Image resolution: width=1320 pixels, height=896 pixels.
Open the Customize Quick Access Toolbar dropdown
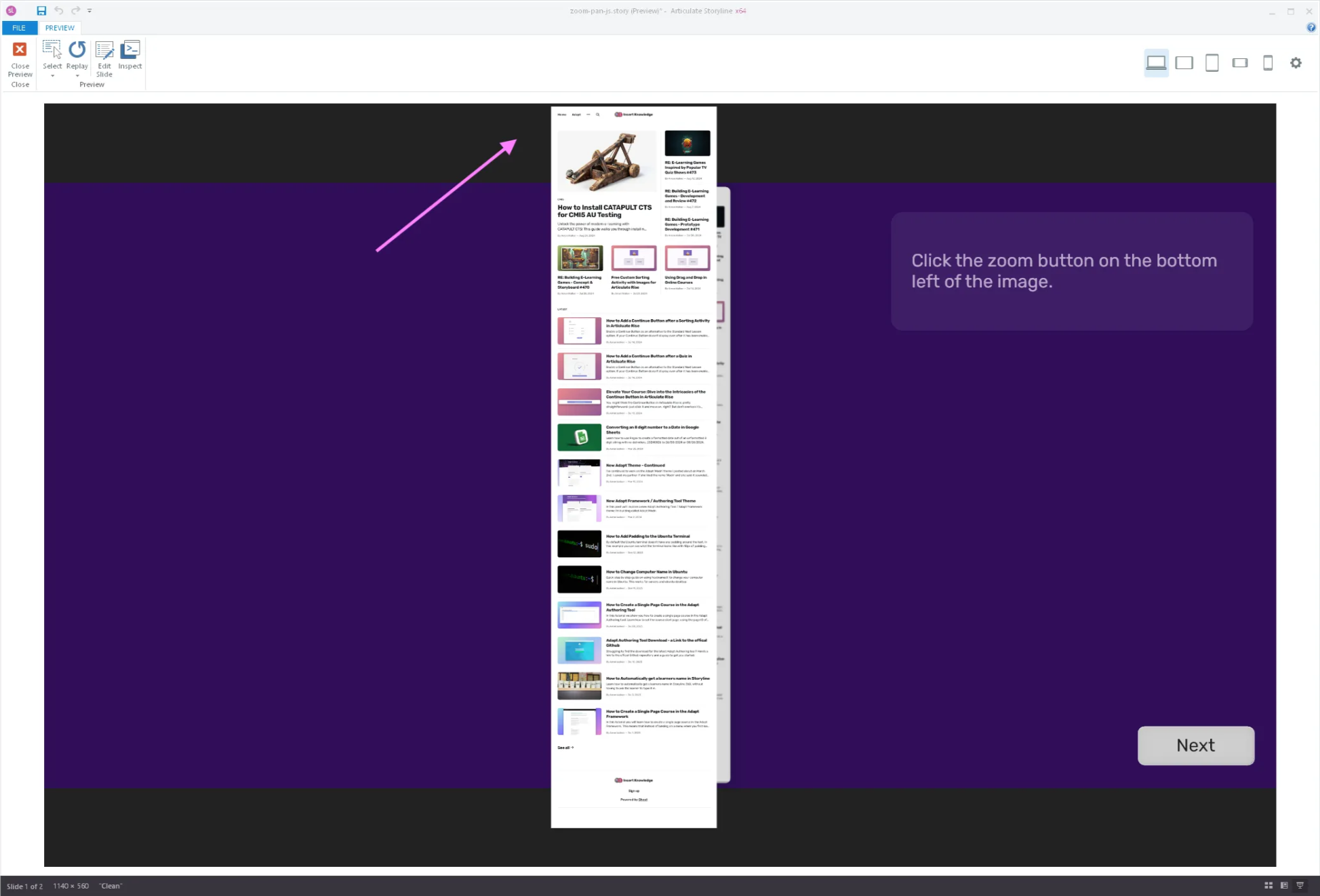point(89,11)
